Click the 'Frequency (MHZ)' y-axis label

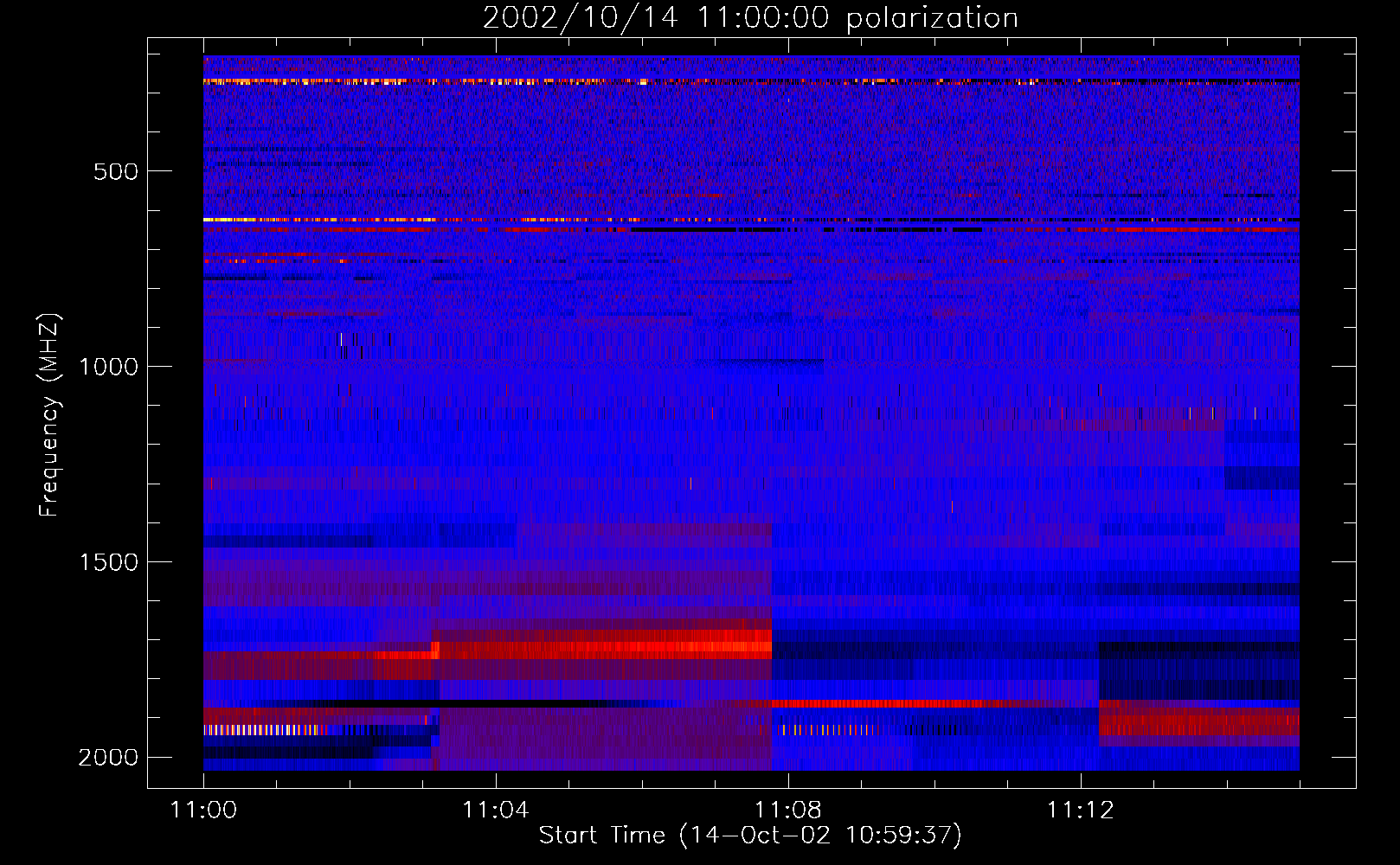(49, 416)
